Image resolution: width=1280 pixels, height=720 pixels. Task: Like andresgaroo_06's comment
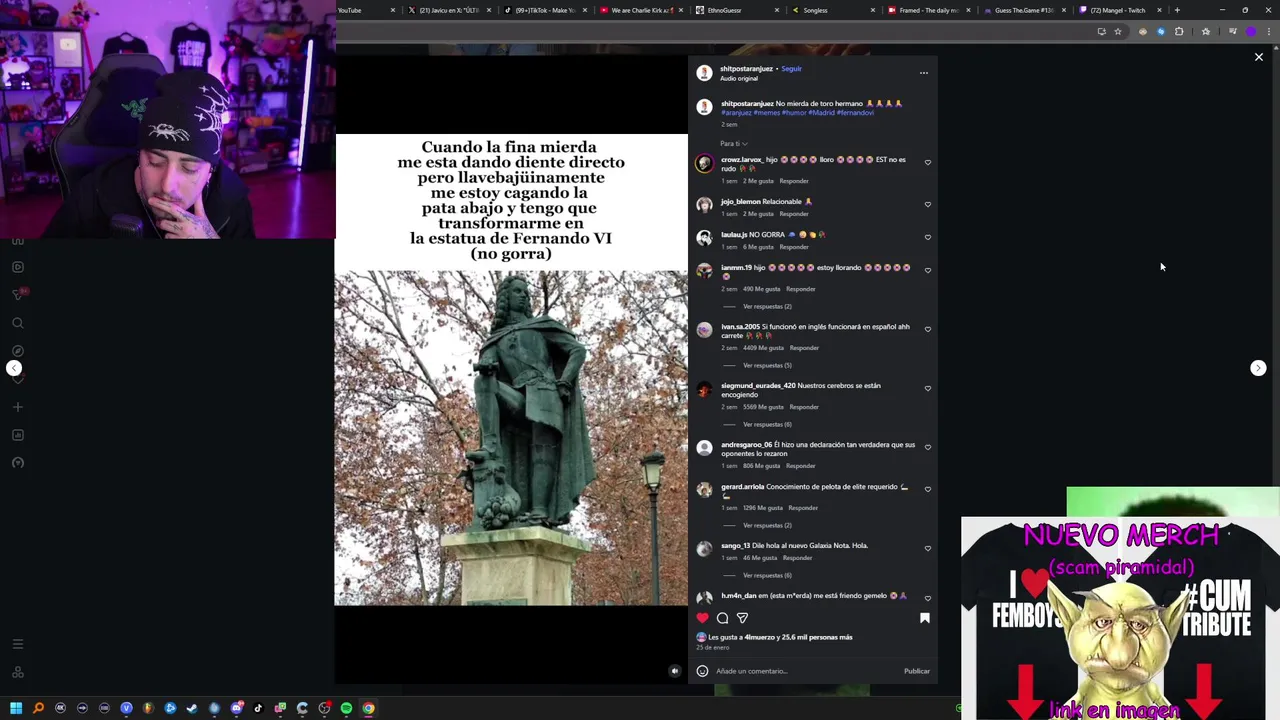tap(927, 447)
